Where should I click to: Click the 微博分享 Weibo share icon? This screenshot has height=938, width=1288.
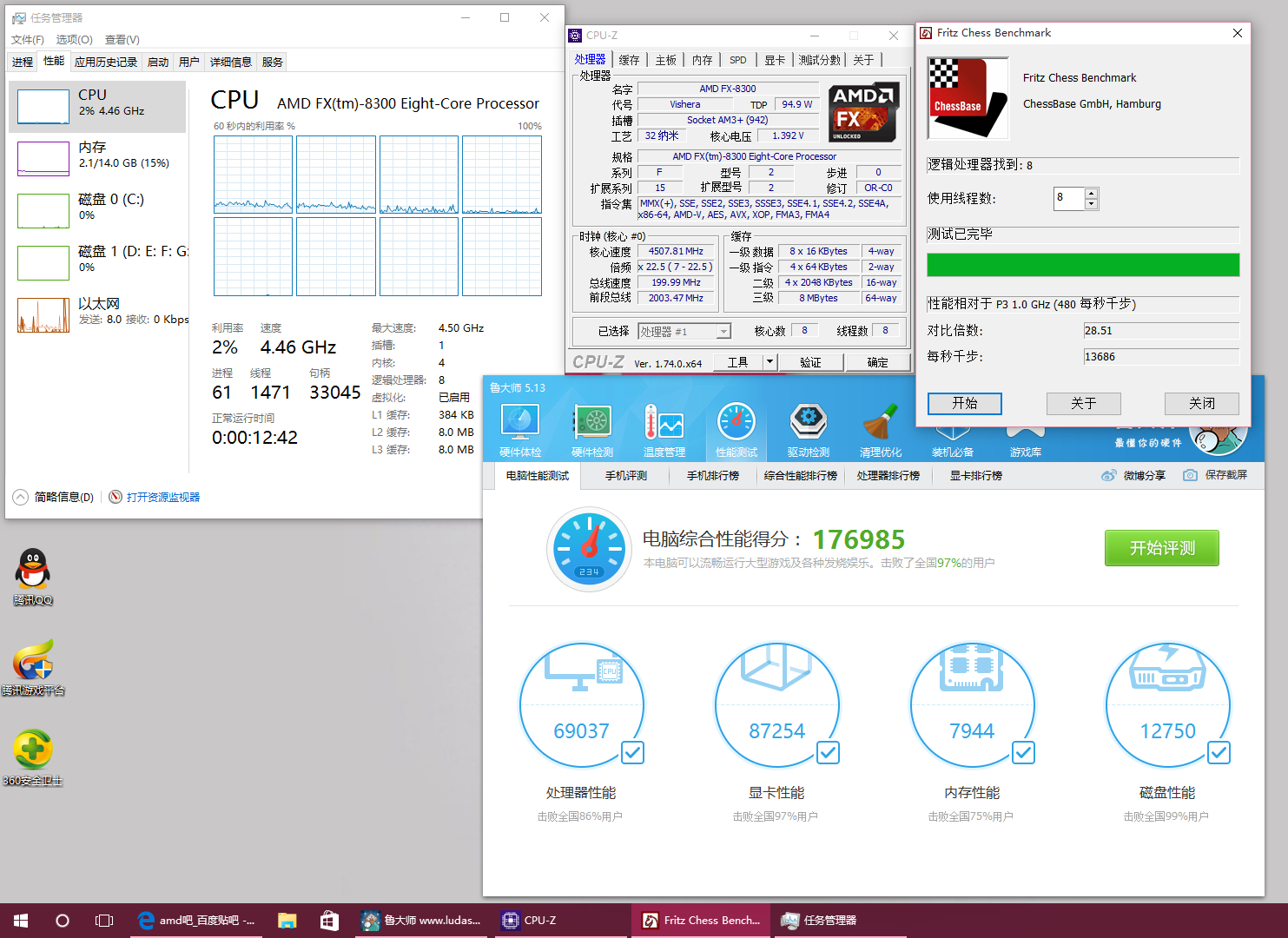(1108, 475)
